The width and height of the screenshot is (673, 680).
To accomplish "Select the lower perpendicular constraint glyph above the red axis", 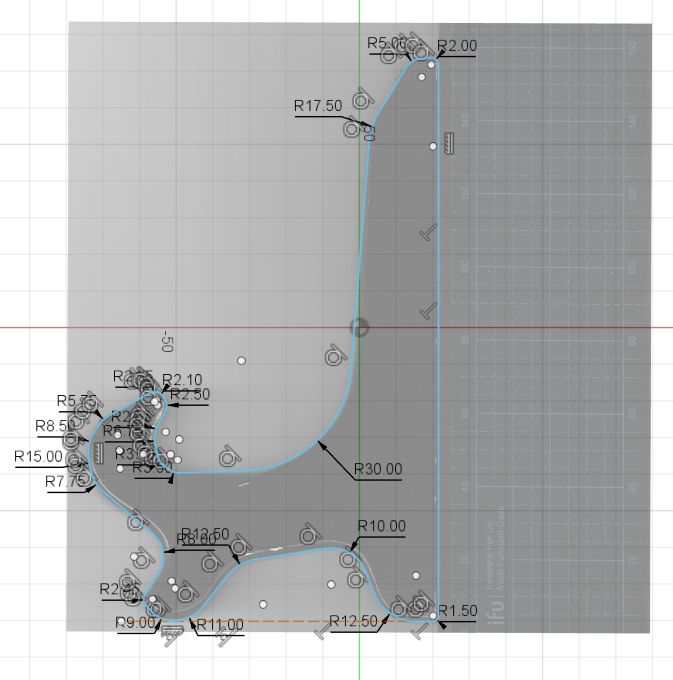I will click(429, 311).
